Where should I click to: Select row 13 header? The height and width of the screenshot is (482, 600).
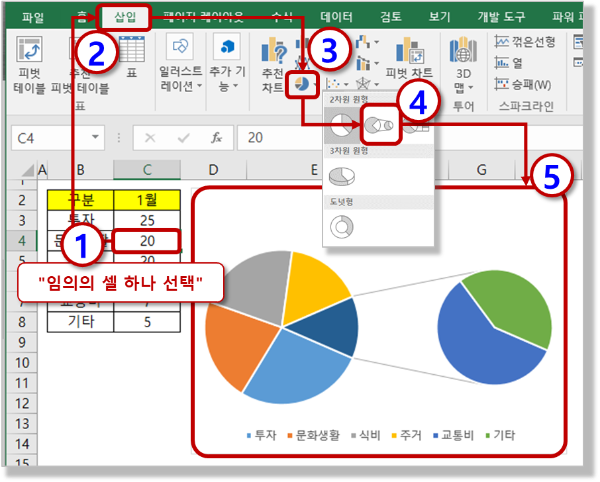(22, 423)
